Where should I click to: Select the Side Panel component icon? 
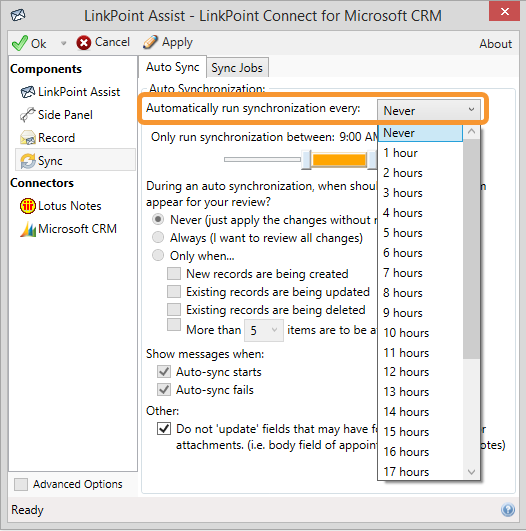(28, 115)
